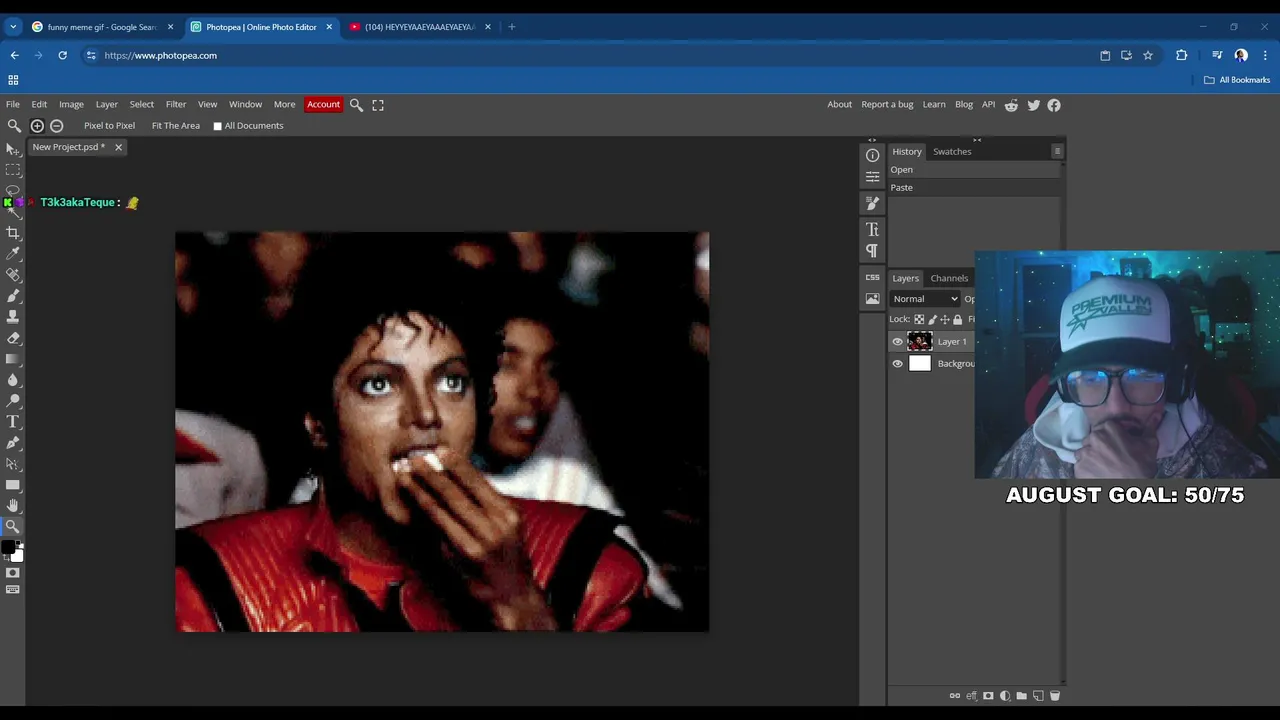Screen dimensions: 1280x720
Task: Open the Paragraph panel icon
Action: [x=872, y=251]
